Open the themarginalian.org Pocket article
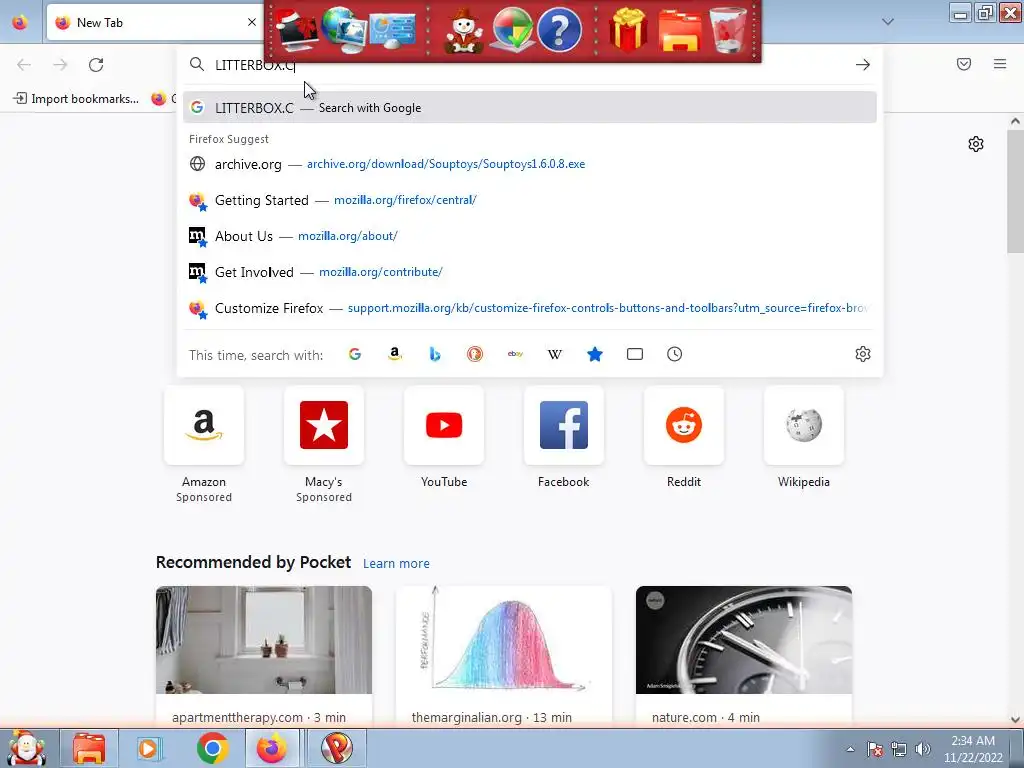This screenshot has width=1024, height=768. pyautogui.click(x=504, y=656)
